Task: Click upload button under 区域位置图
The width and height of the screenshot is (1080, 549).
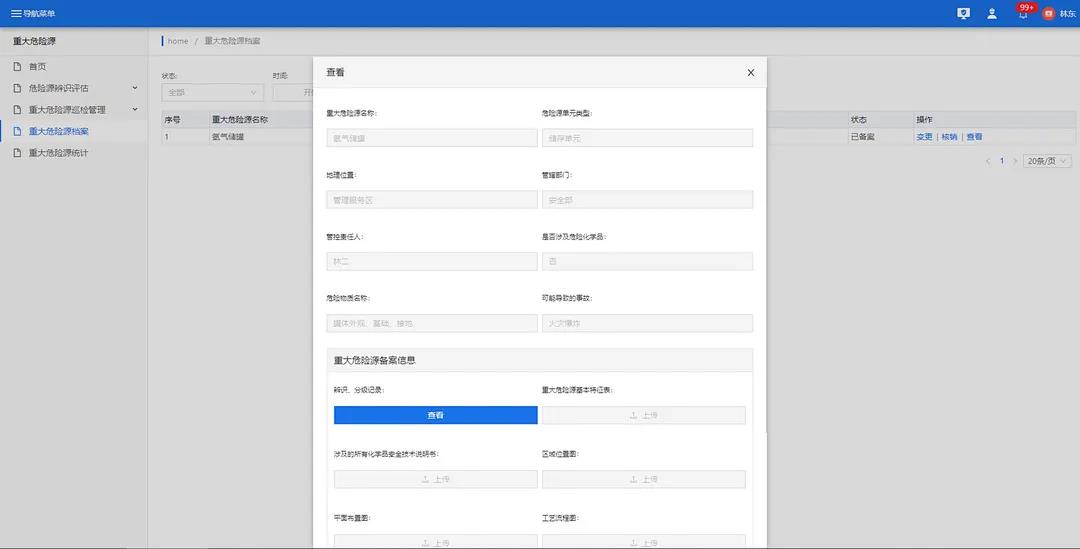Action: pyautogui.click(x=644, y=479)
